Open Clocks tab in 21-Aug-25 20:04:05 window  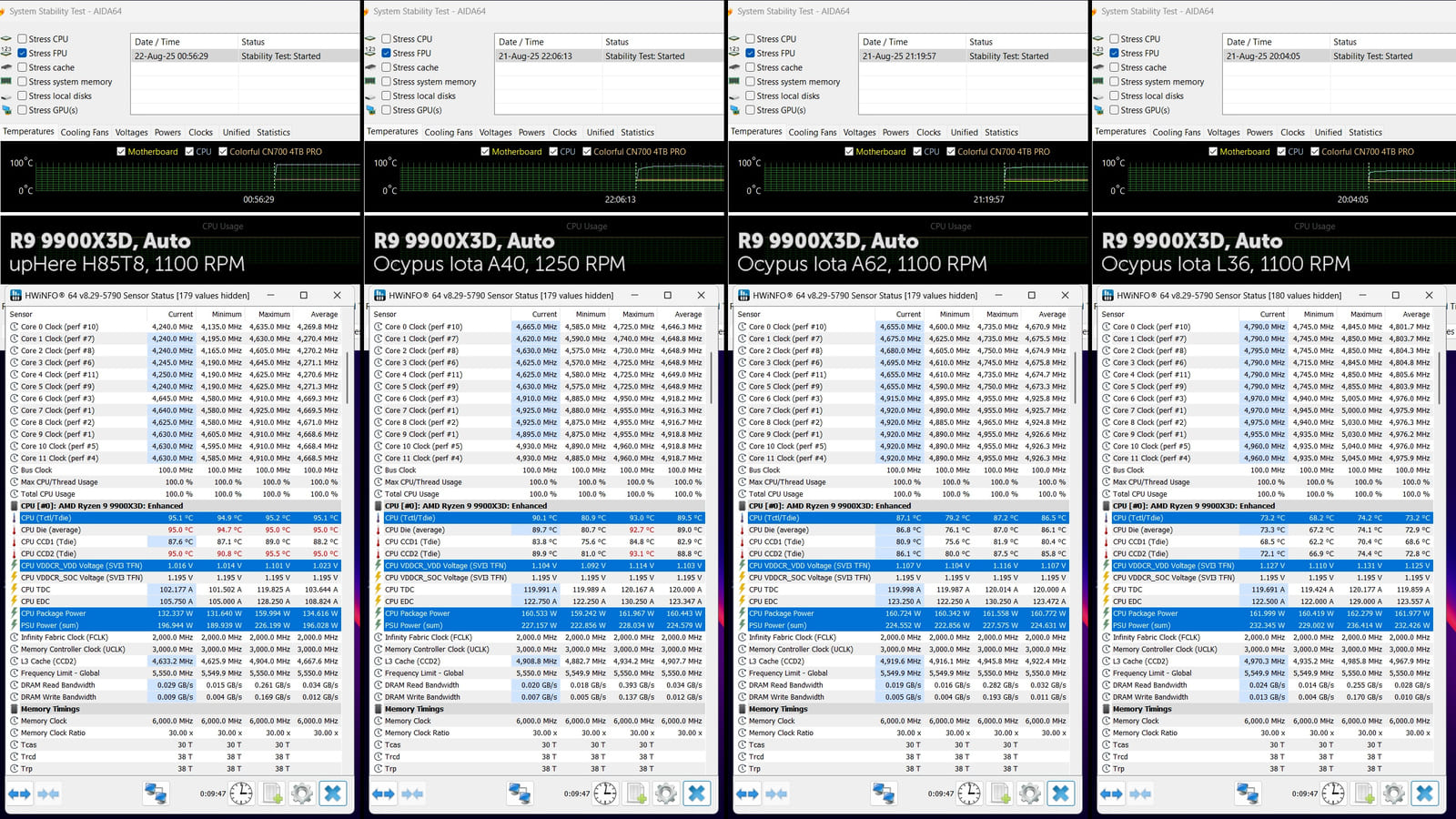tap(1292, 133)
